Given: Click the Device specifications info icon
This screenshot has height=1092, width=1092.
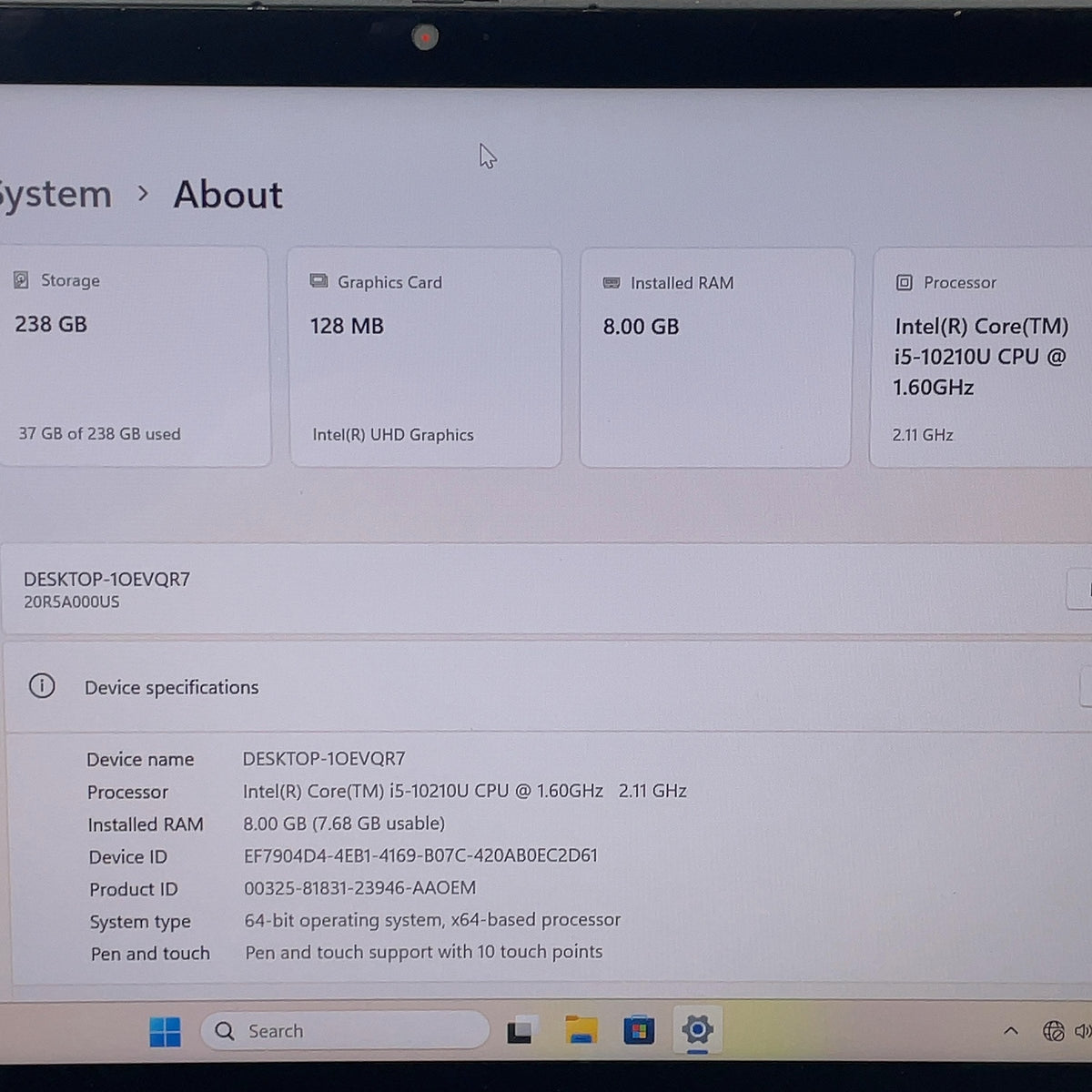Looking at the screenshot, I should pos(42,686).
